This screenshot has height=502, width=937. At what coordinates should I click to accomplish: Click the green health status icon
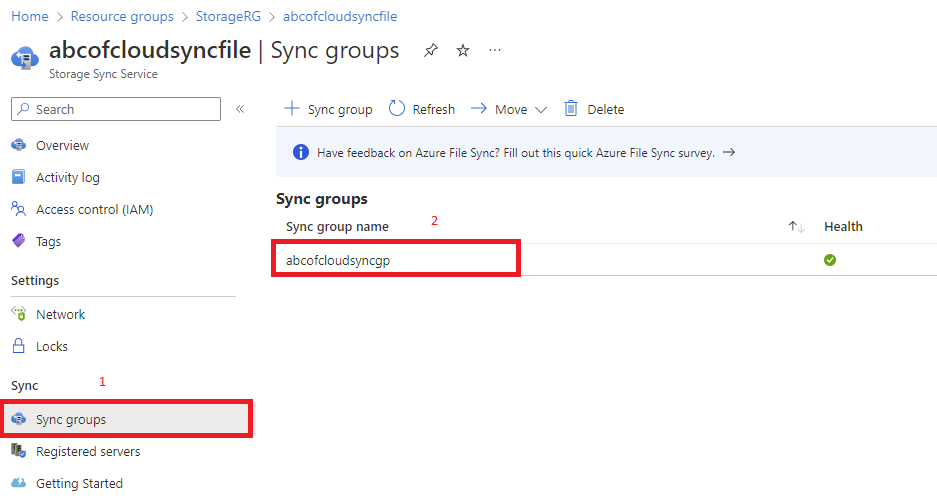(x=829, y=260)
